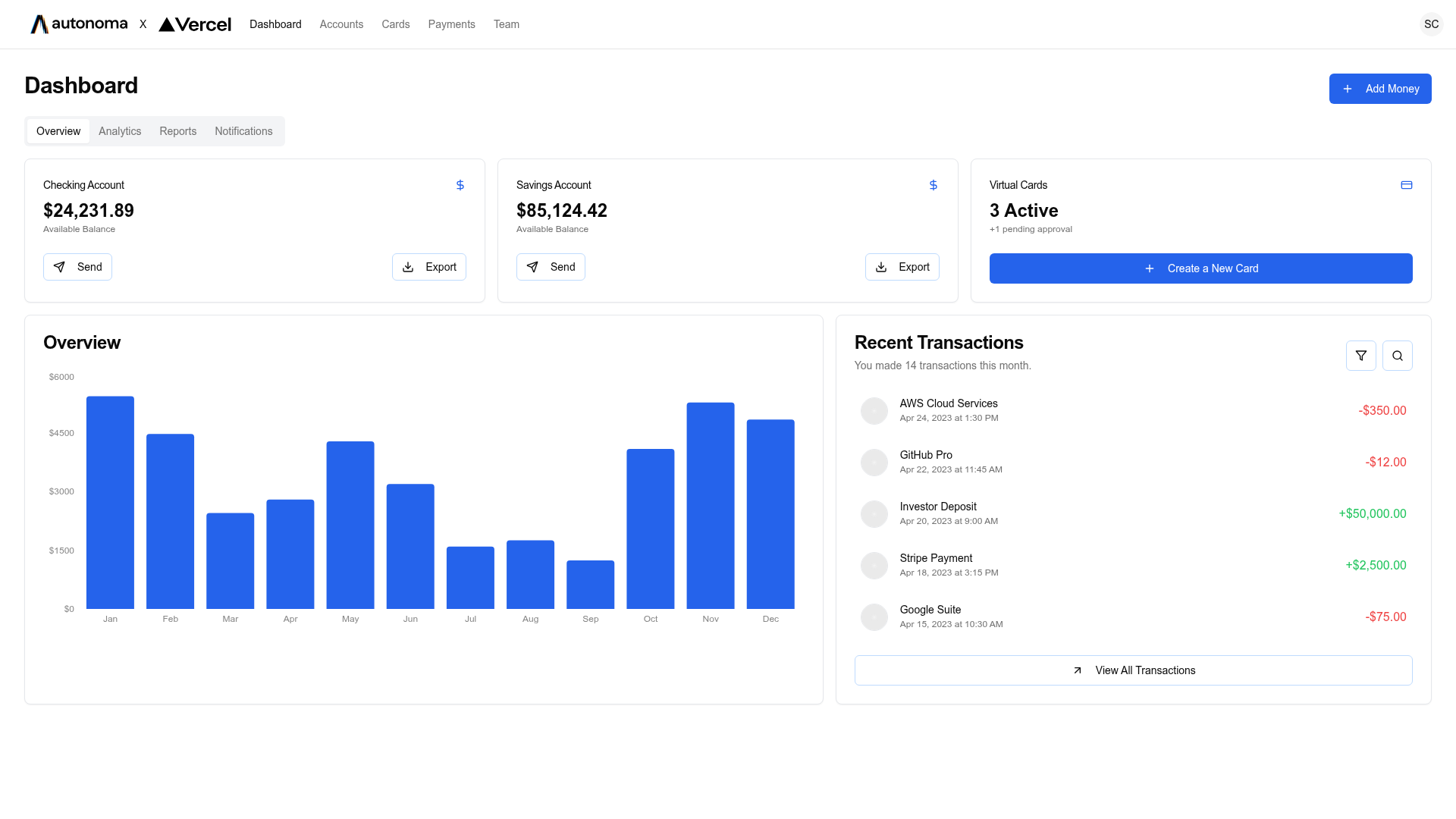1456x819 pixels.
Task: Click the +$50,000.00 amount
Action: pos(1373,514)
